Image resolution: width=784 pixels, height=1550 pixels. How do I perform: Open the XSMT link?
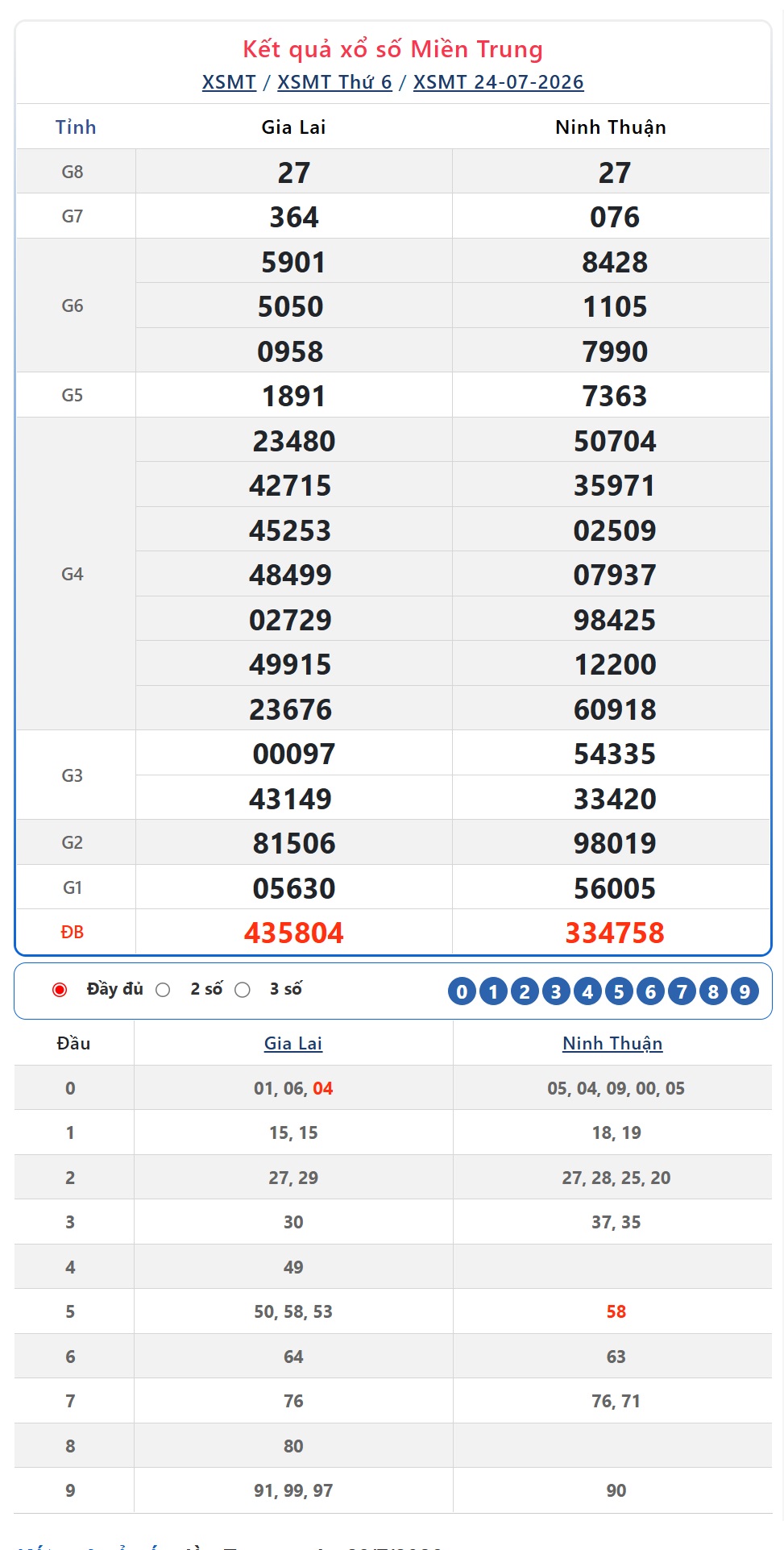[229, 82]
